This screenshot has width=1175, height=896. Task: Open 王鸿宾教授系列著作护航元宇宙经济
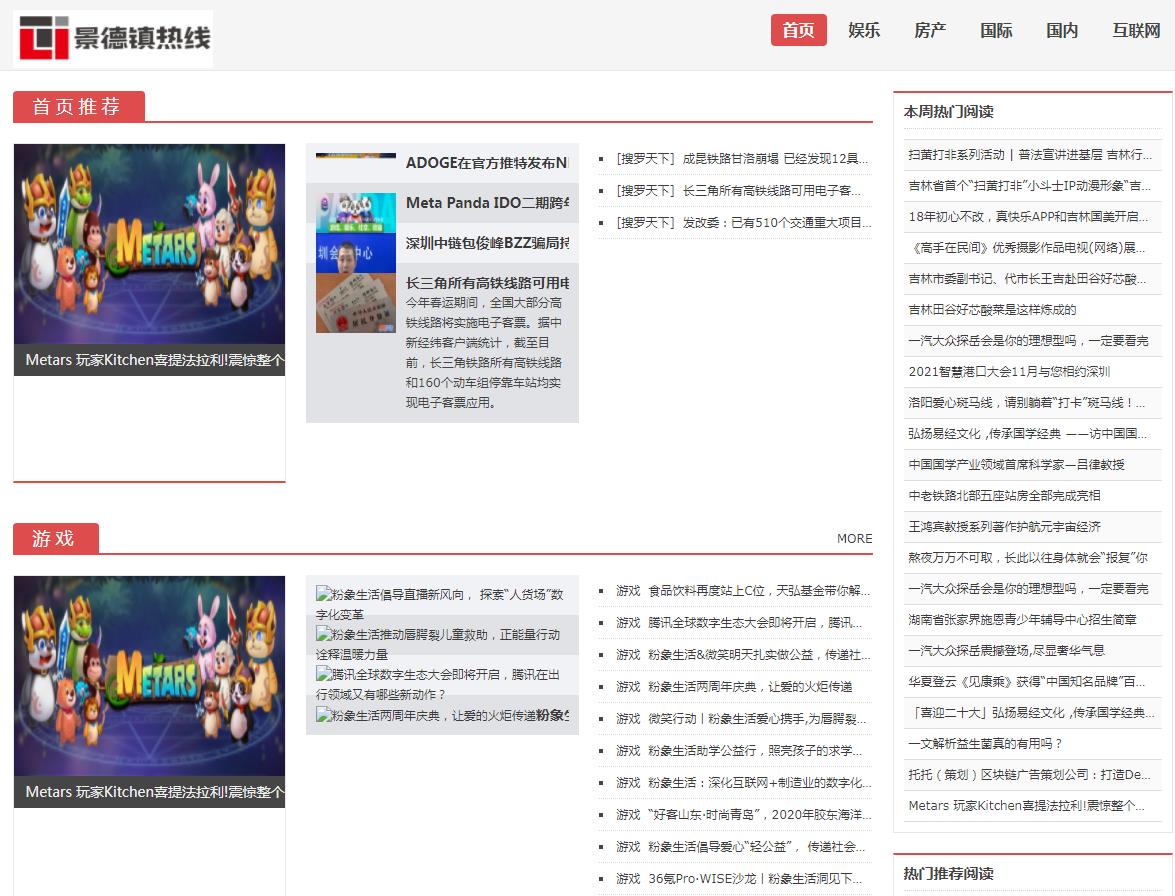pyautogui.click(x=1004, y=527)
